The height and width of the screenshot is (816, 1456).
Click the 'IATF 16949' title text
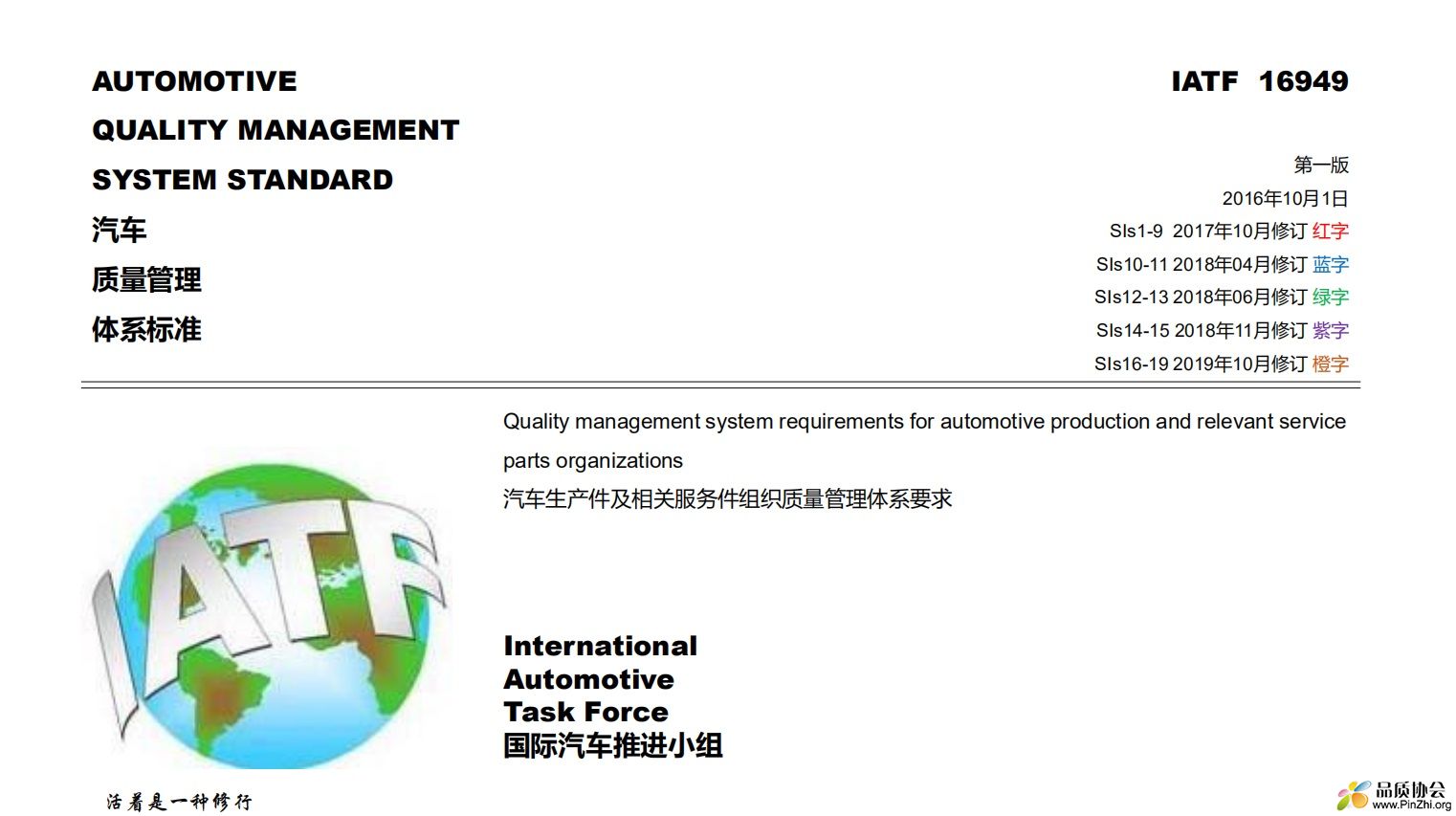click(1260, 81)
